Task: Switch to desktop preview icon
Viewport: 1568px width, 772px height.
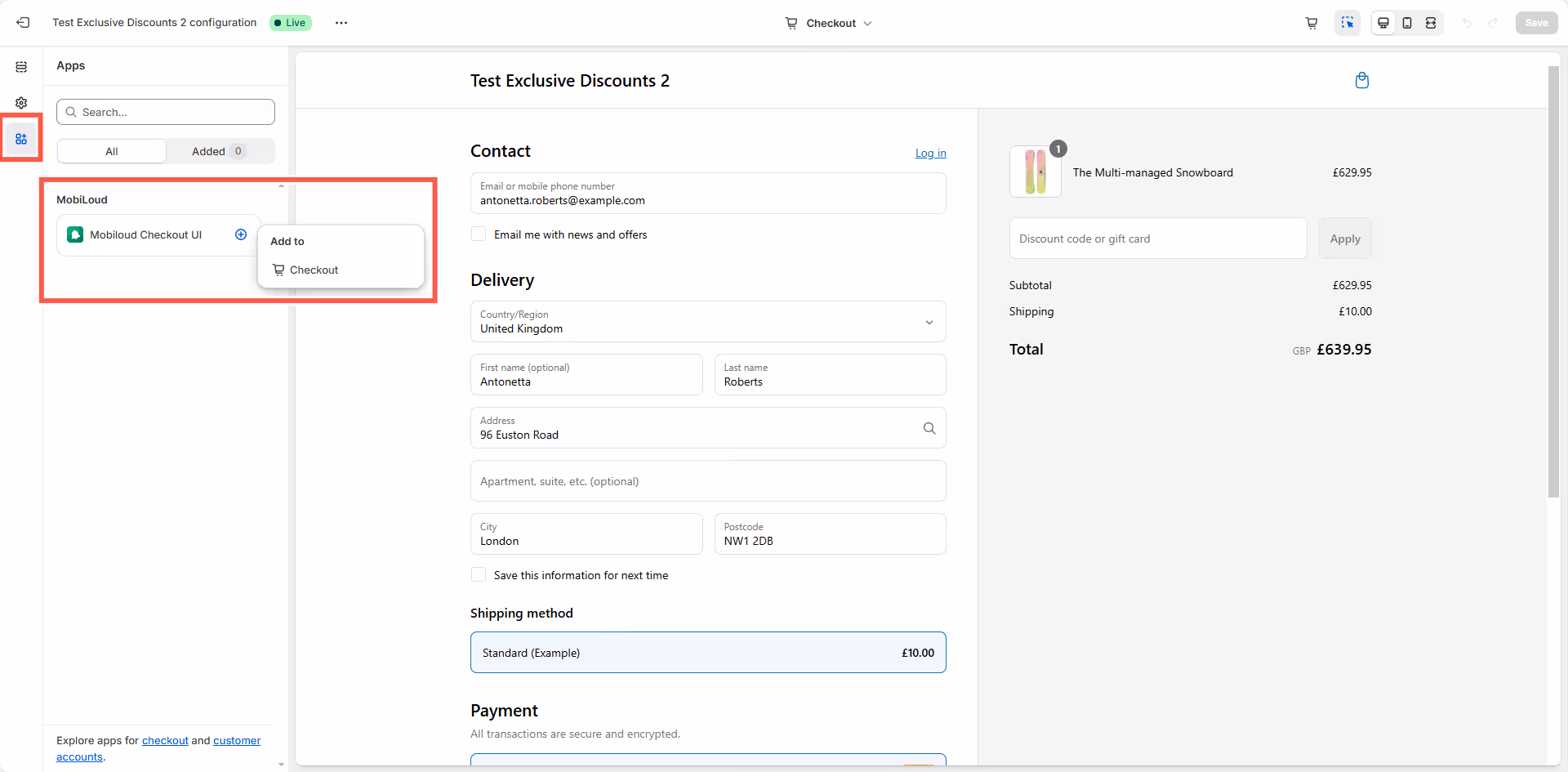Action: point(1383,23)
